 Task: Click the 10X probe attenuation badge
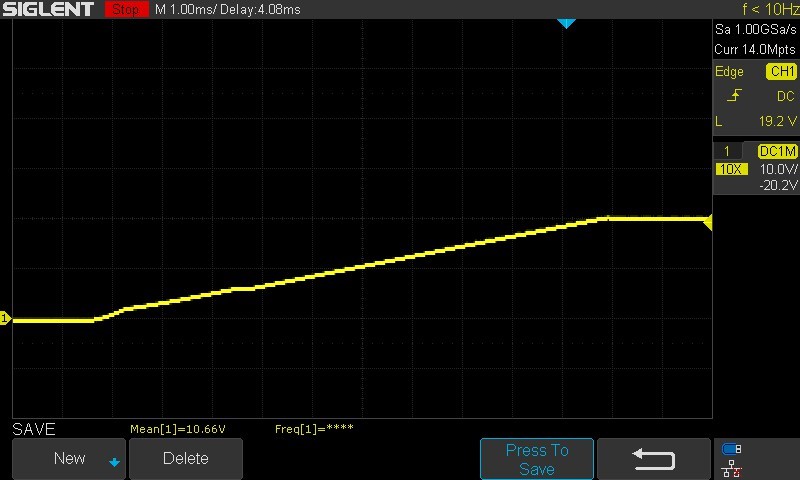pyautogui.click(x=732, y=169)
